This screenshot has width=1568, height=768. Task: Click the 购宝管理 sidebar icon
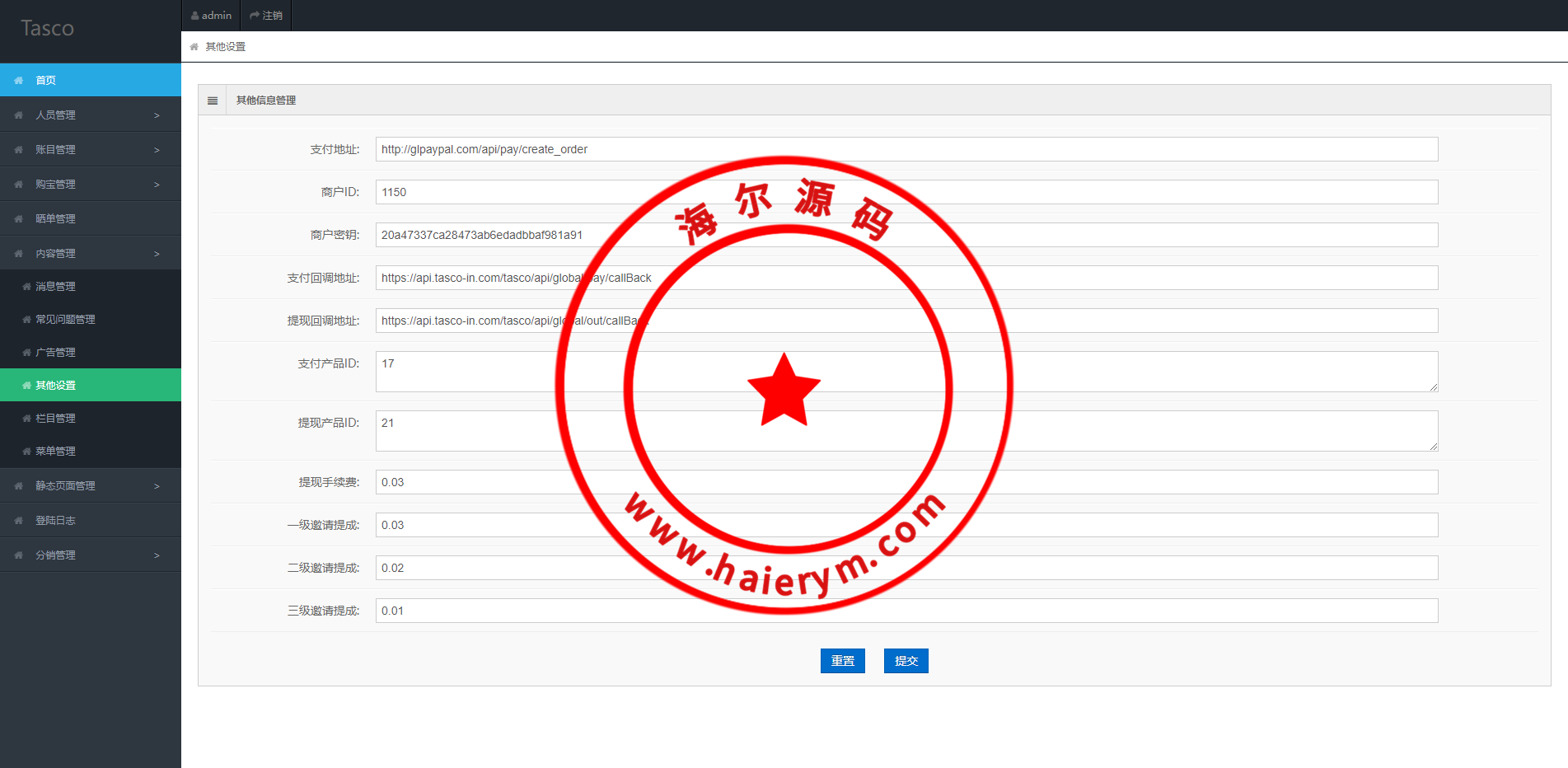pyautogui.click(x=18, y=185)
